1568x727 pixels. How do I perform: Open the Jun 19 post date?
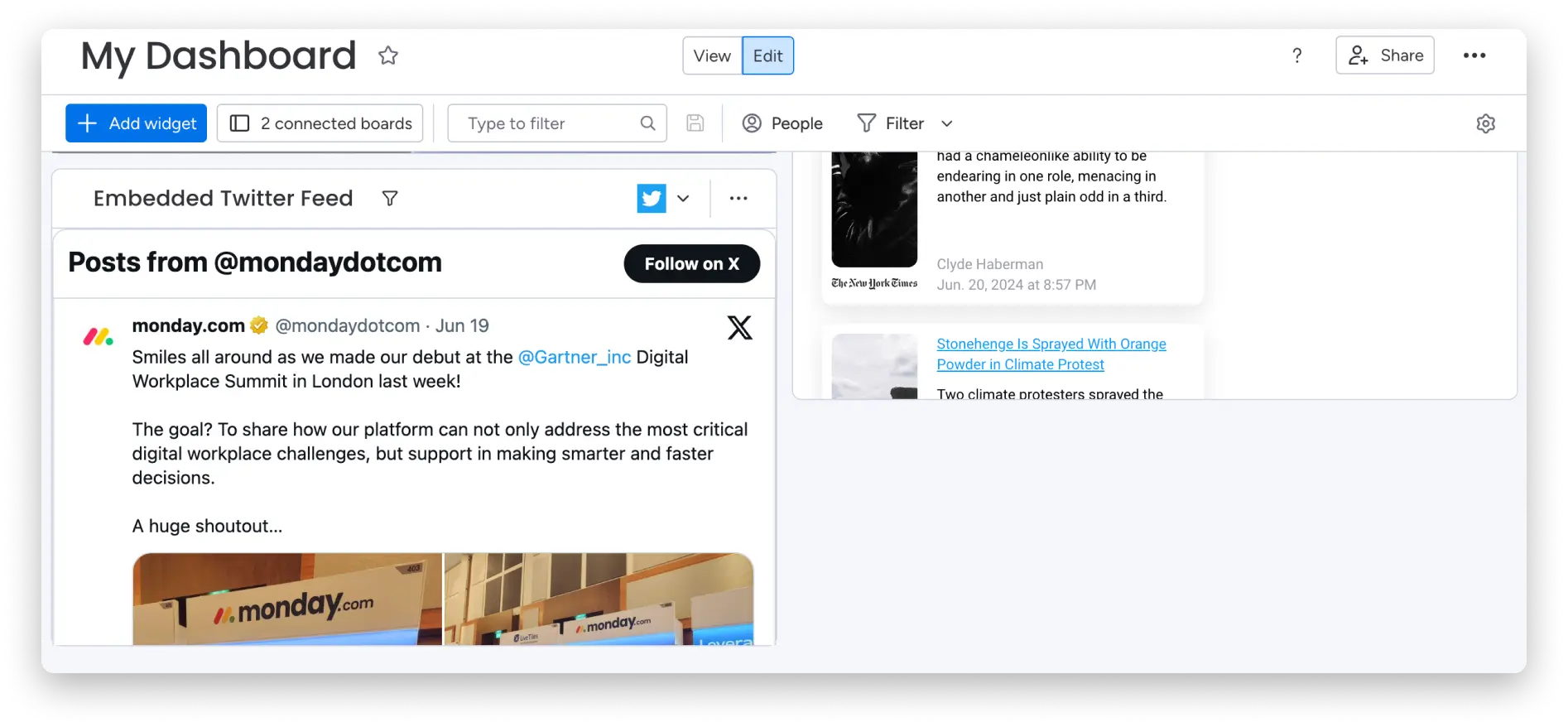[462, 326]
